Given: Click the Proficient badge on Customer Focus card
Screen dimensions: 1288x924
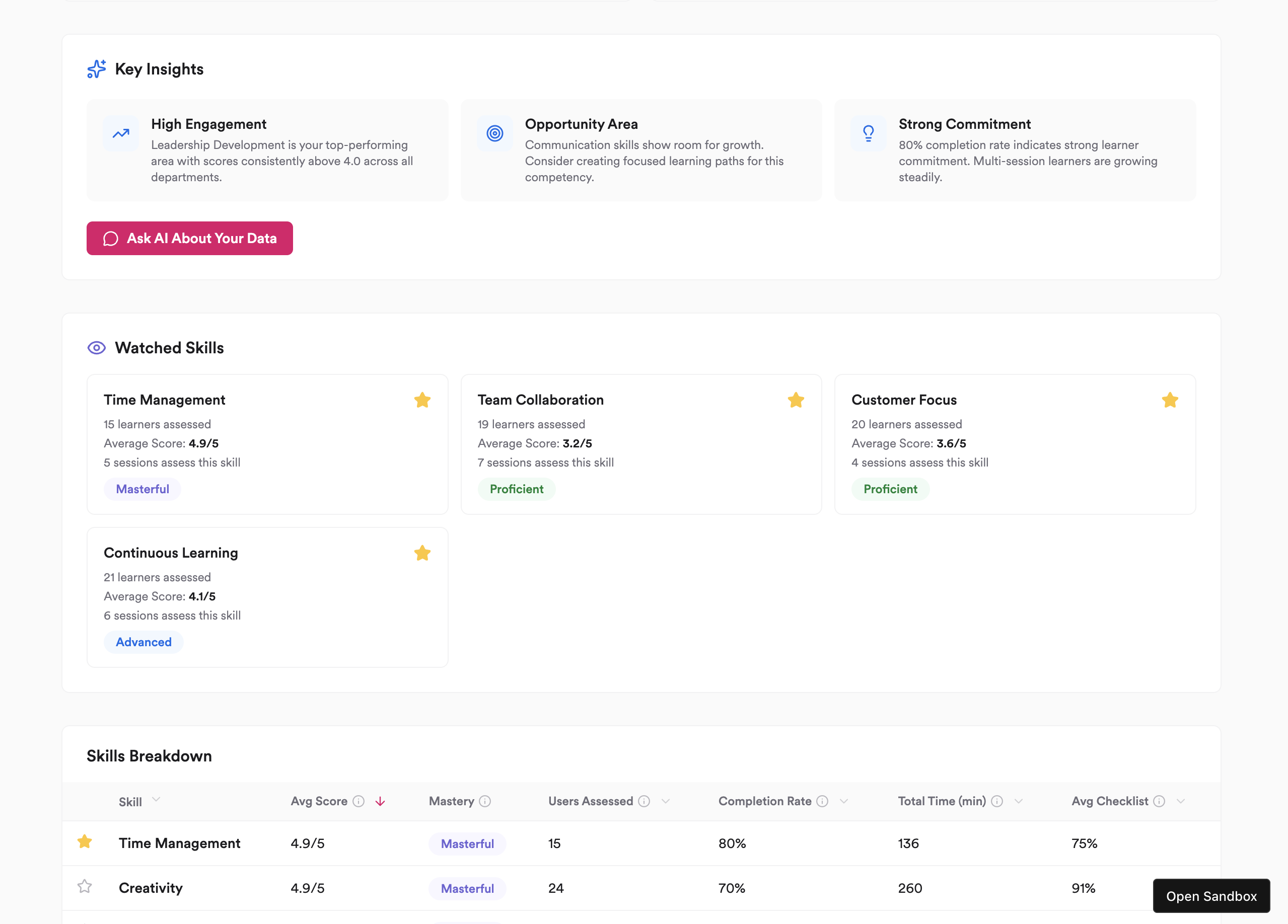Looking at the screenshot, I should 890,489.
